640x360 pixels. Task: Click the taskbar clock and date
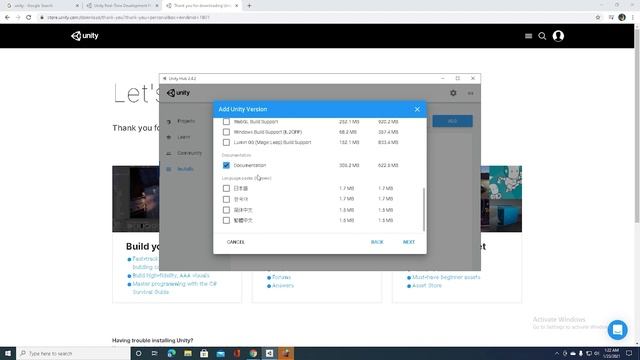point(611,353)
